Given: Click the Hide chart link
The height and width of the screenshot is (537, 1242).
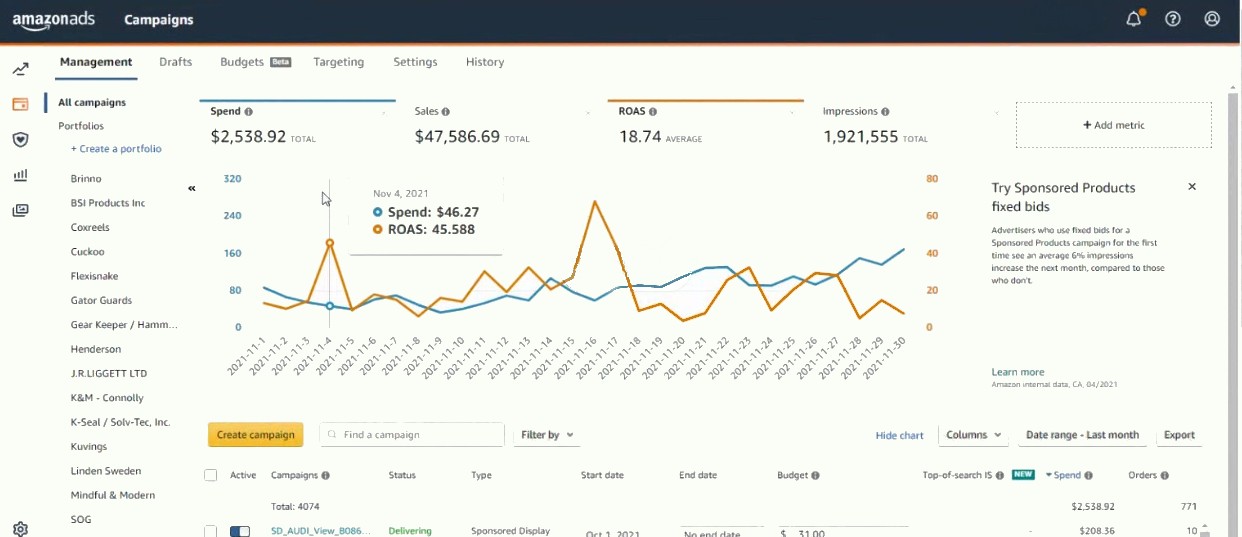Looking at the screenshot, I should tap(900, 435).
